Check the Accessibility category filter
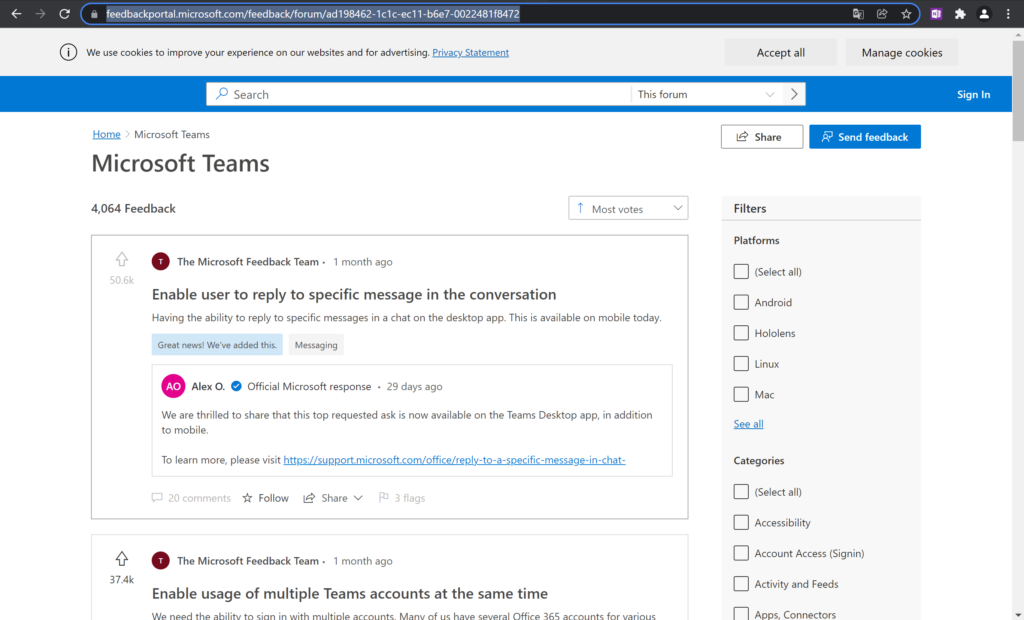Screen dimensions: 1024x620 pos(741,523)
